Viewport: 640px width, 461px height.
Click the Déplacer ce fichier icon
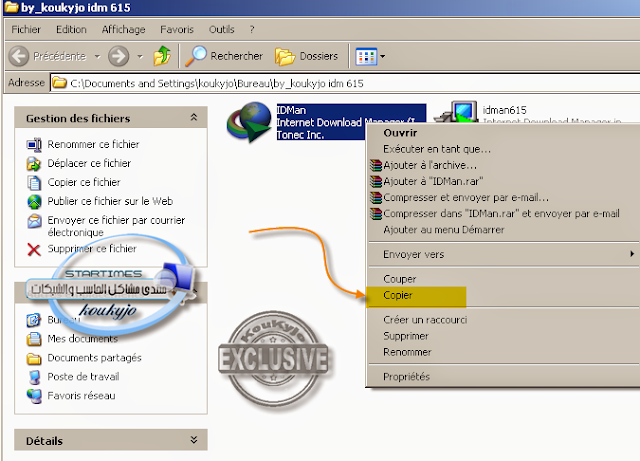34,163
